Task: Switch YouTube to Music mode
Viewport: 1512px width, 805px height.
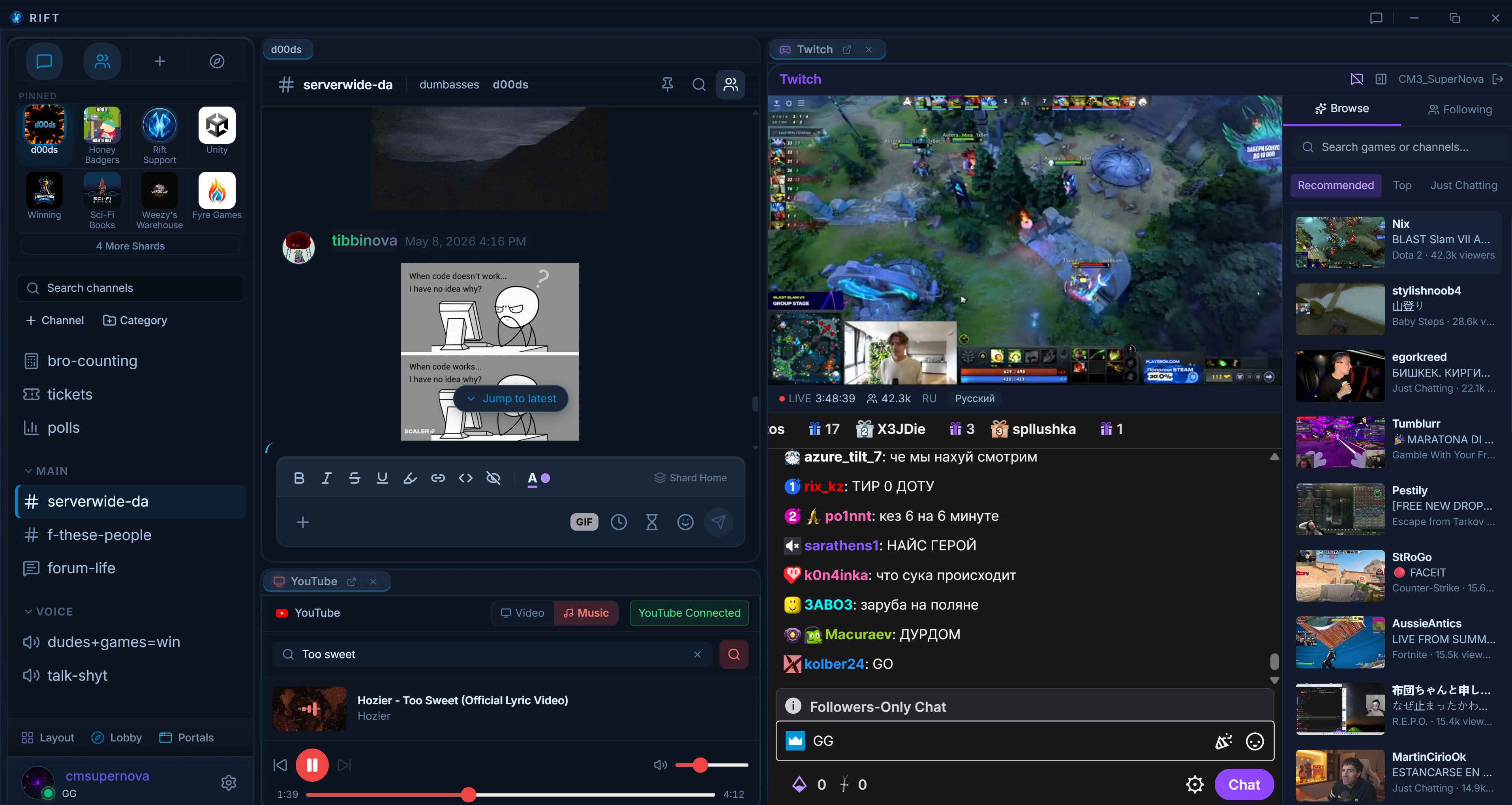Action: (586, 613)
